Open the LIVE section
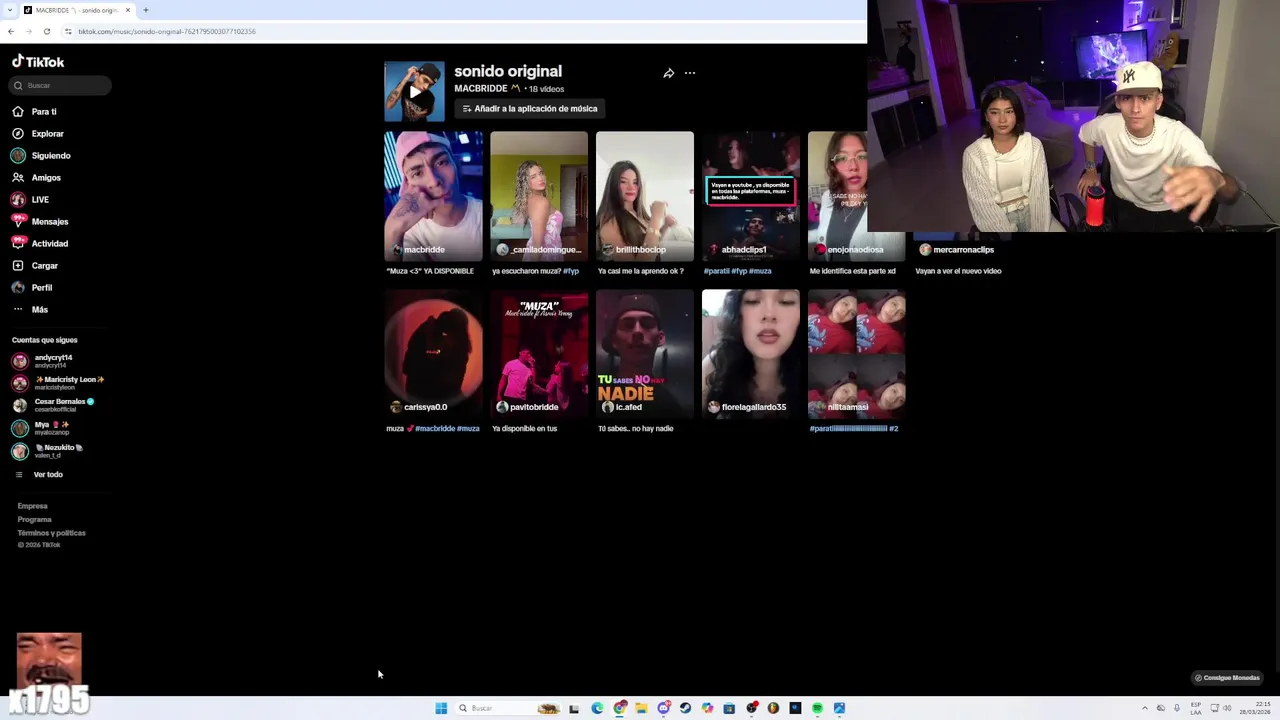1280x720 pixels. point(30,200)
